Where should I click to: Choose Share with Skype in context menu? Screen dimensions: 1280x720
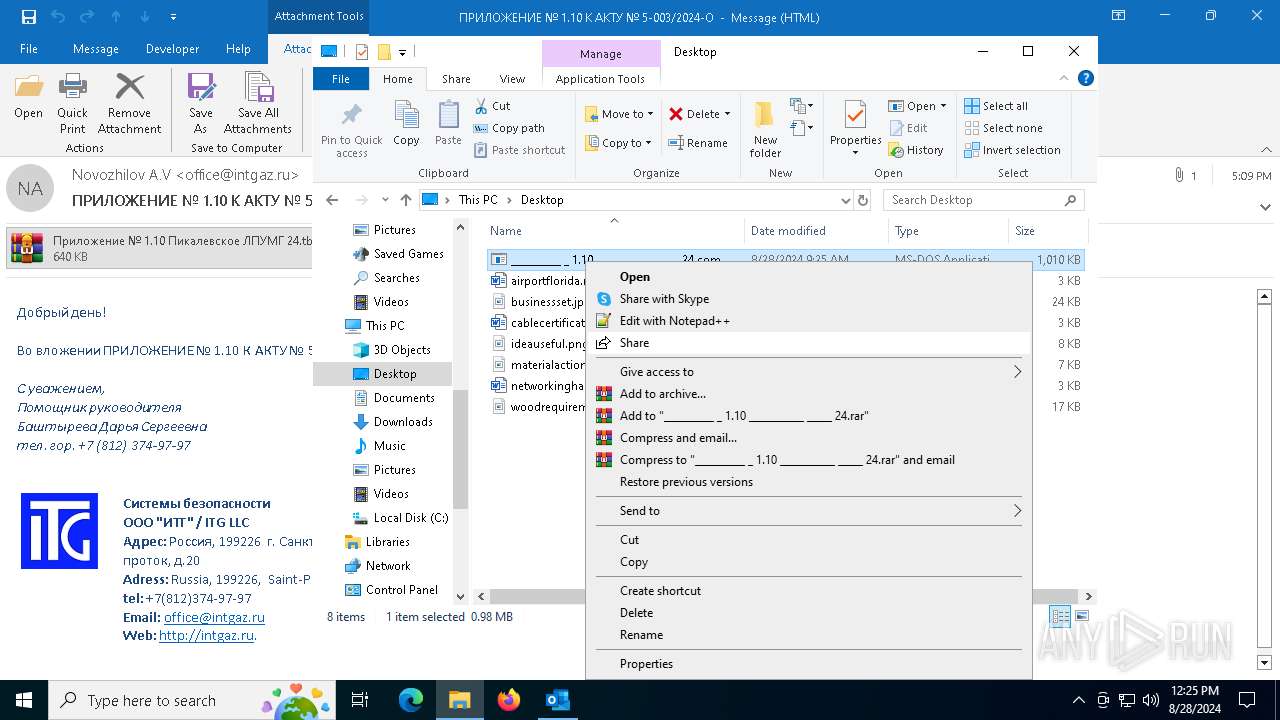tap(809, 299)
